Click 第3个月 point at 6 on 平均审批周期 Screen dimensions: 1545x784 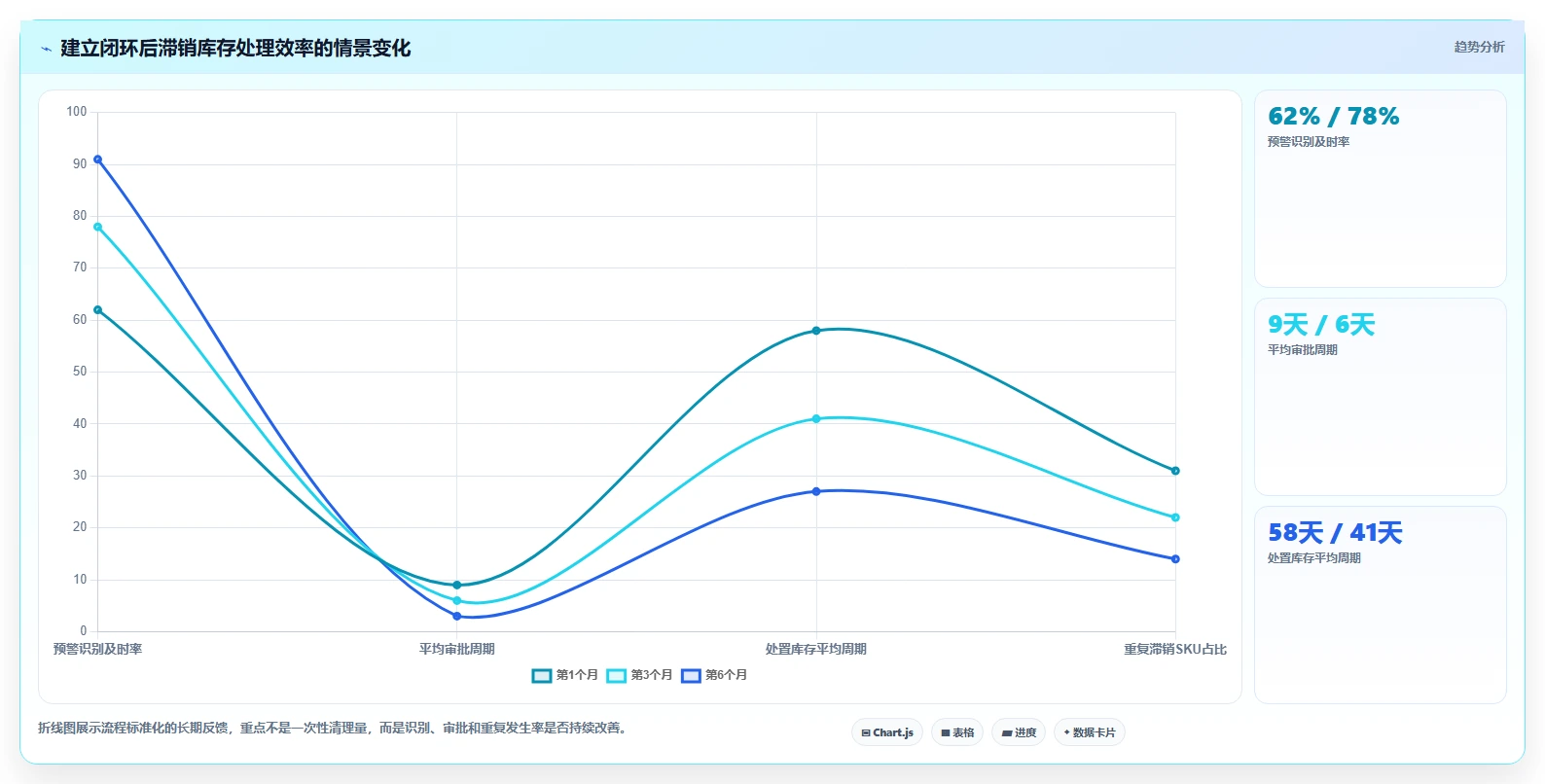[x=456, y=600]
